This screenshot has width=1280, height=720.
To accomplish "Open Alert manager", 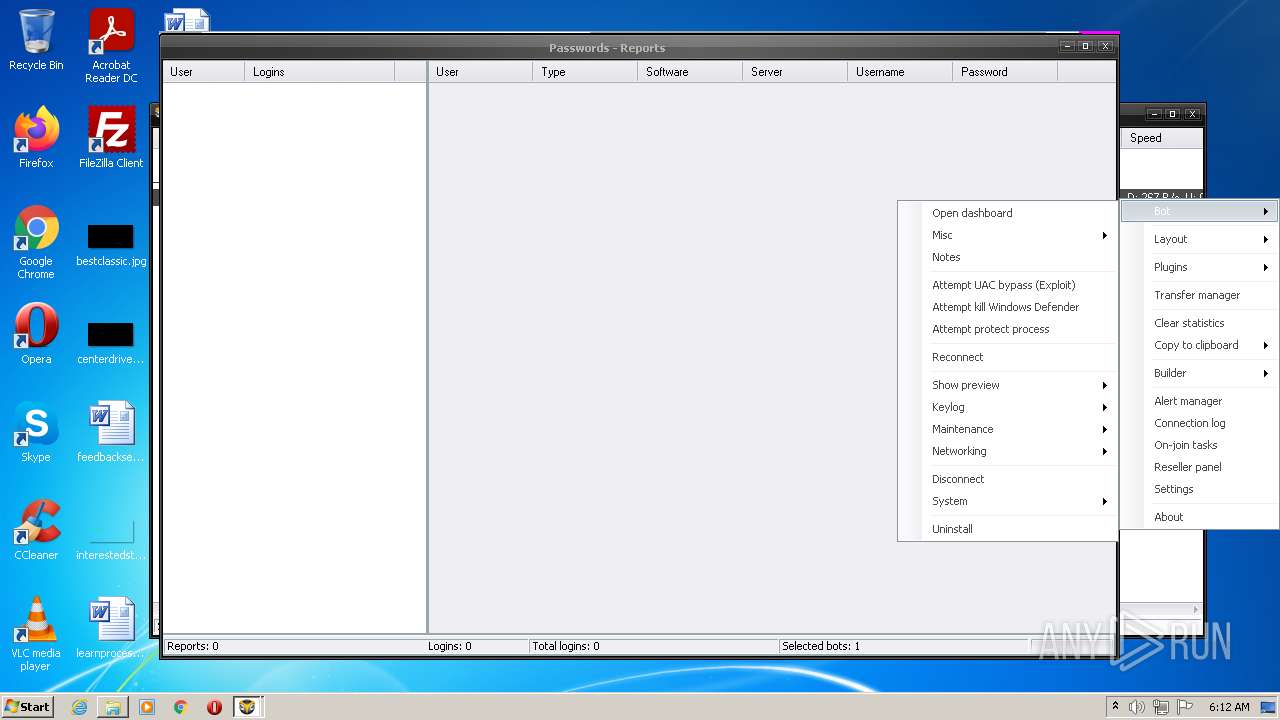I will pyautogui.click(x=1199, y=401).
